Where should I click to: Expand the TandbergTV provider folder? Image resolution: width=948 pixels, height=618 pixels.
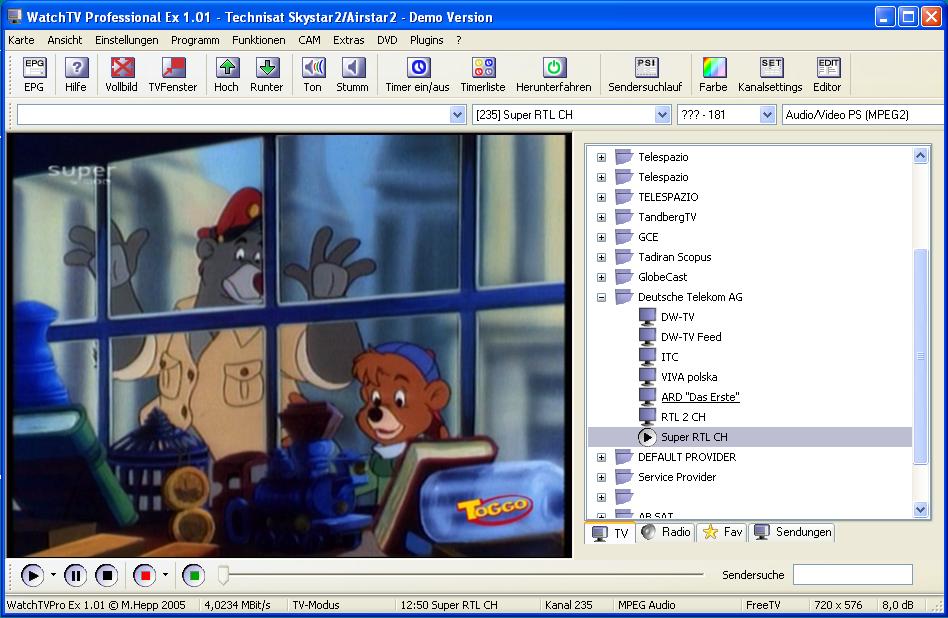pyautogui.click(x=601, y=217)
